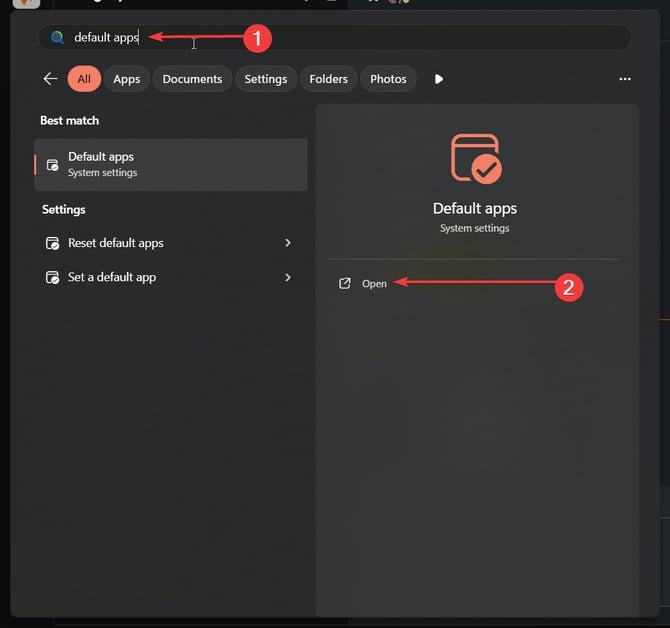Viewport: 670px width, 628px height.
Task: Click the Default apps best match icon
Action: tap(53, 165)
